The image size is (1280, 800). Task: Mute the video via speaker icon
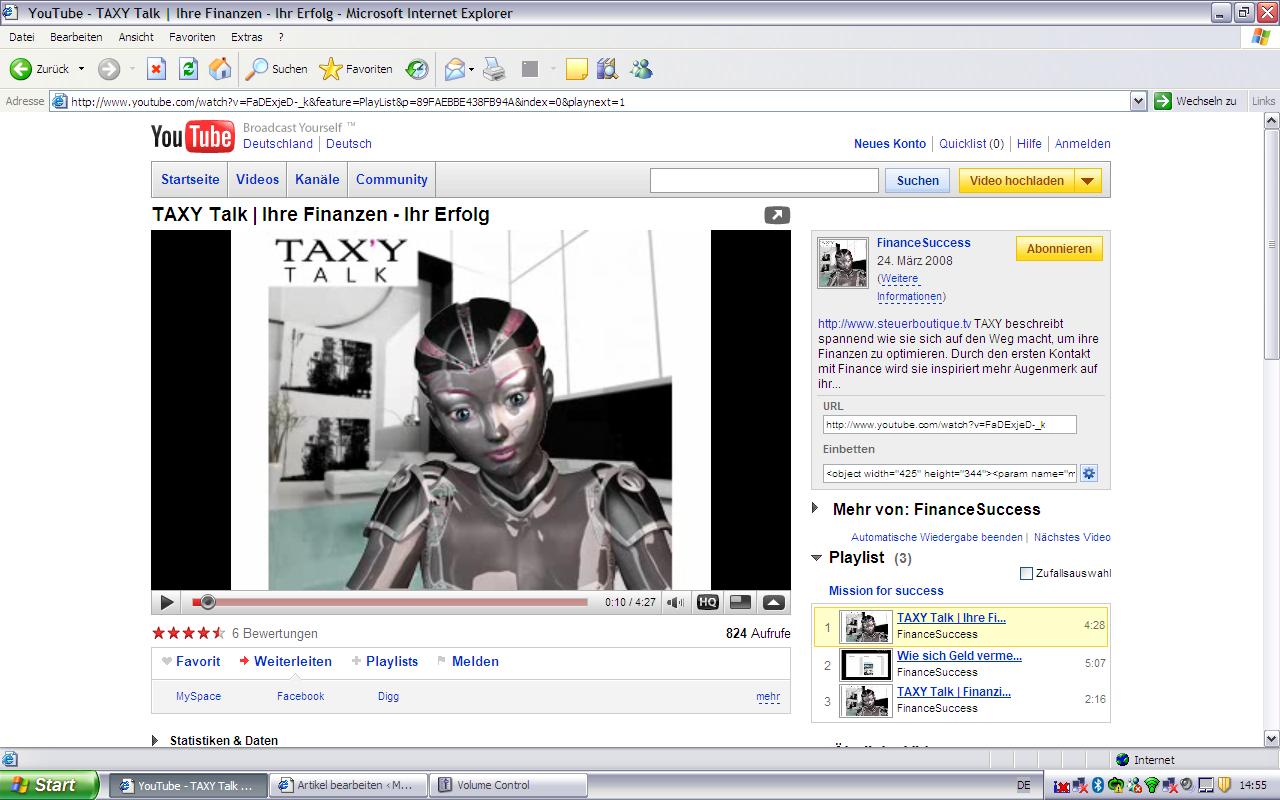coord(677,602)
